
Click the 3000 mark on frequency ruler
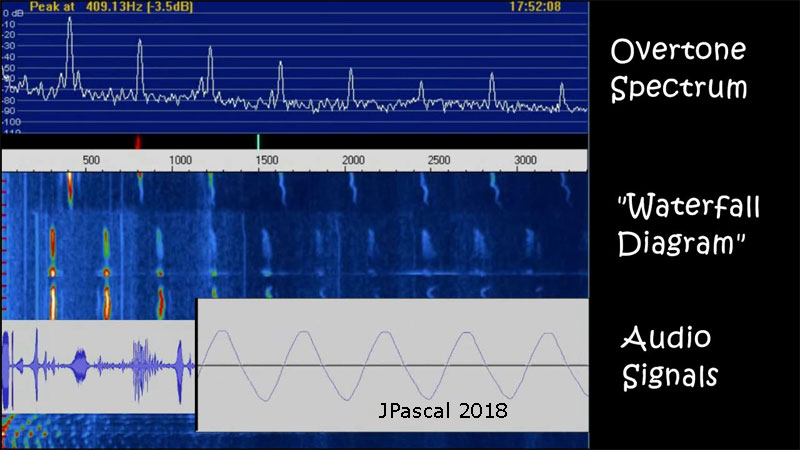526,160
